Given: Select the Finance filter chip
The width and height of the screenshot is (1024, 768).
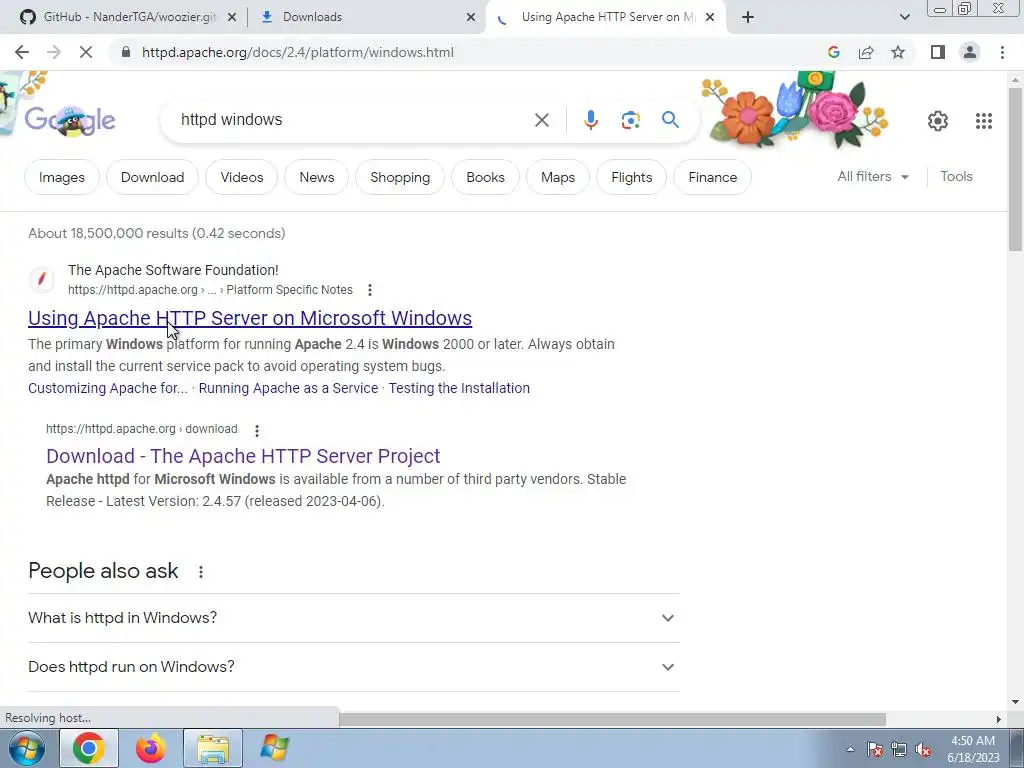Looking at the screenshot, I should tap(712, 177).
